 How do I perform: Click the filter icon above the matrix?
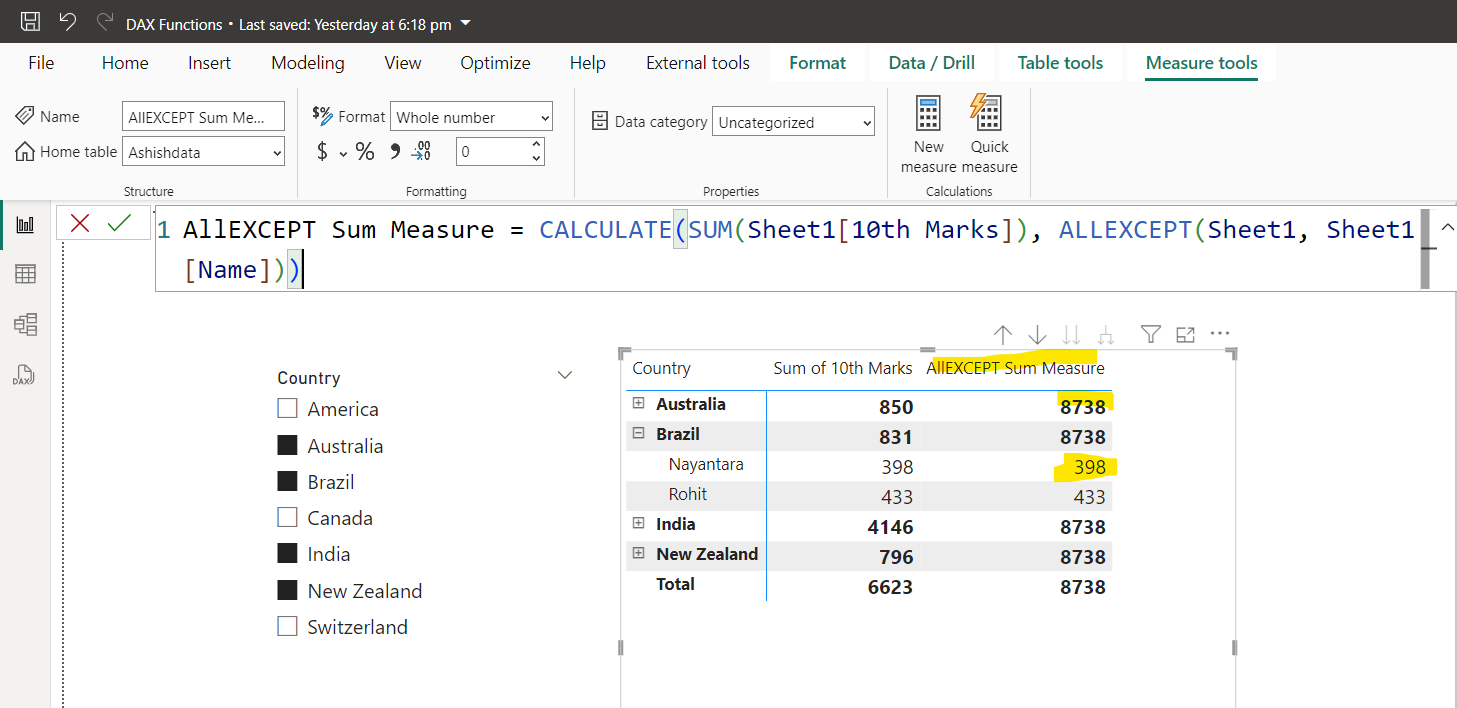point(1151,335)
